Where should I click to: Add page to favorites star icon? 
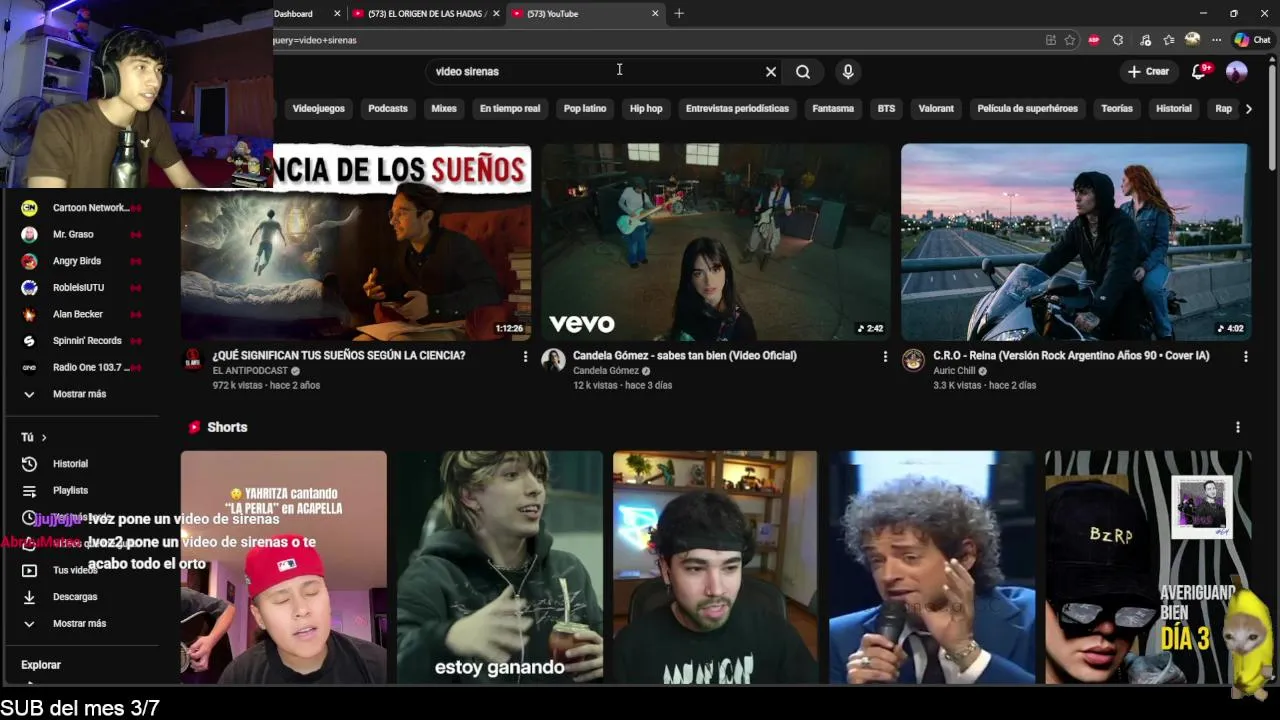click(1070, 40)
